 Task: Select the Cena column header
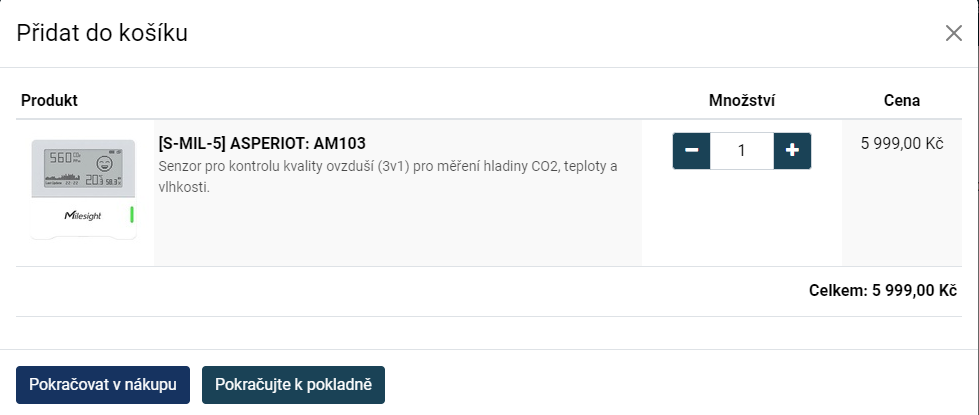coord(902,100)
